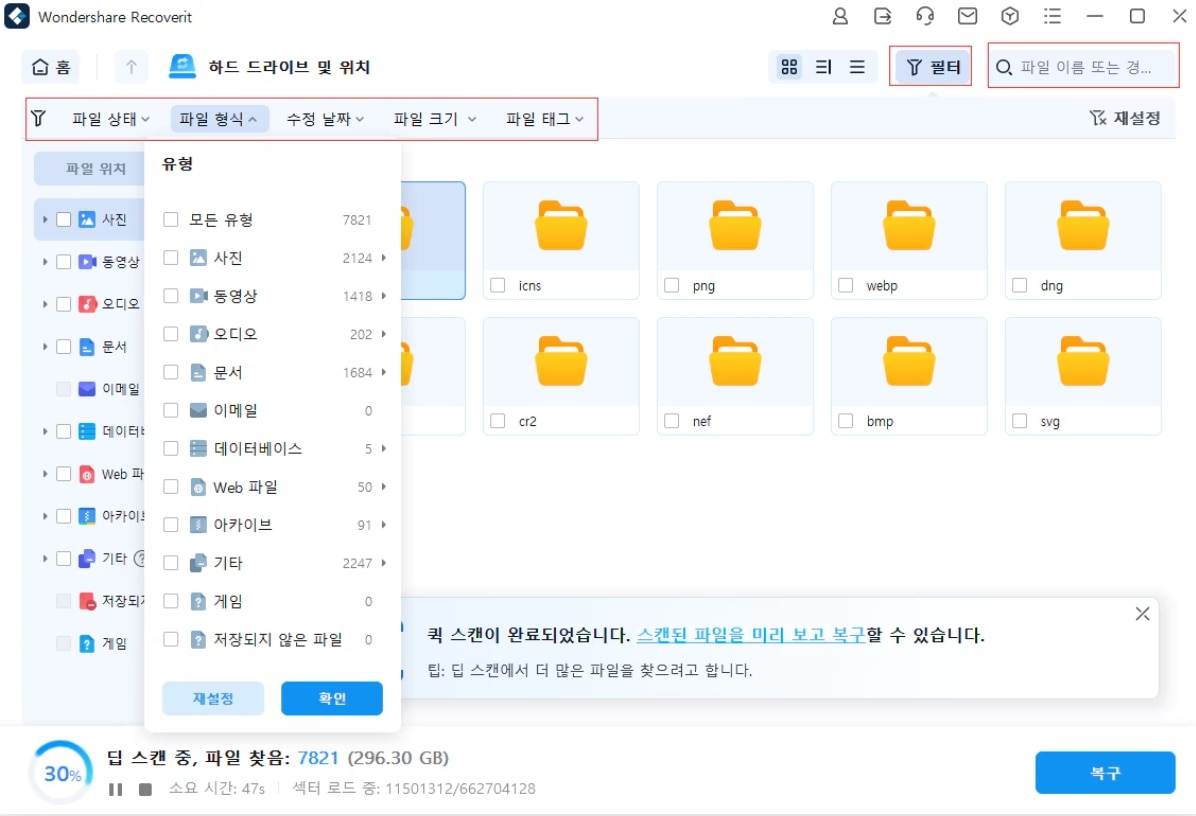
Task: Stop the deep scan
Action: click(145, 789)
